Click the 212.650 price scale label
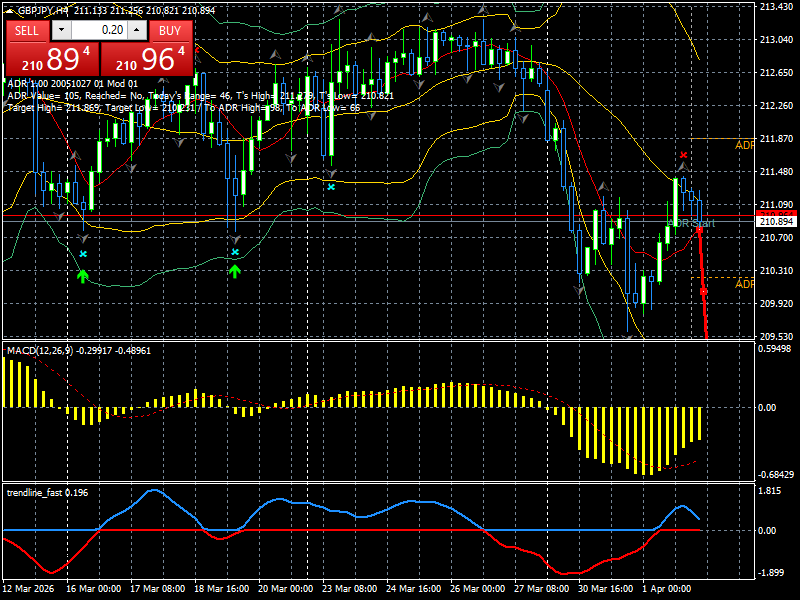The image size is (800, 600). pos(777,72)
